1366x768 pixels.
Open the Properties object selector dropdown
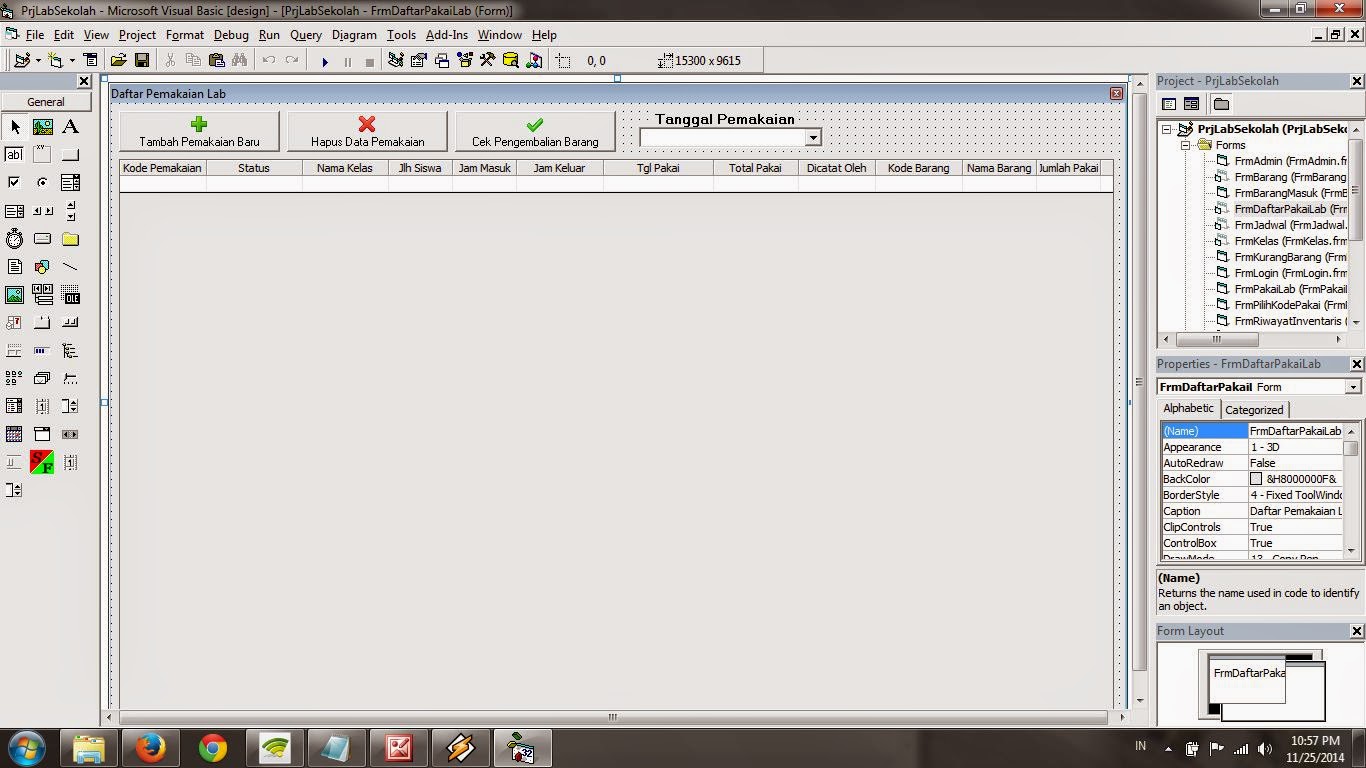1353,387
